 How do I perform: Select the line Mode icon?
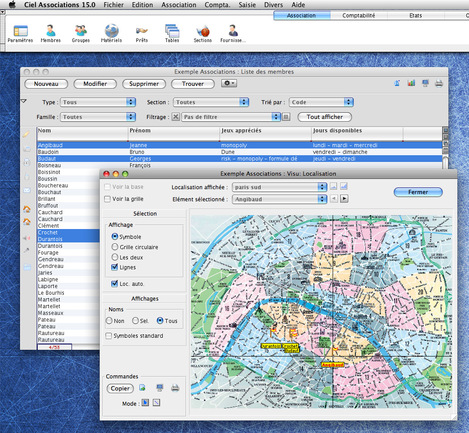(156, 403)
